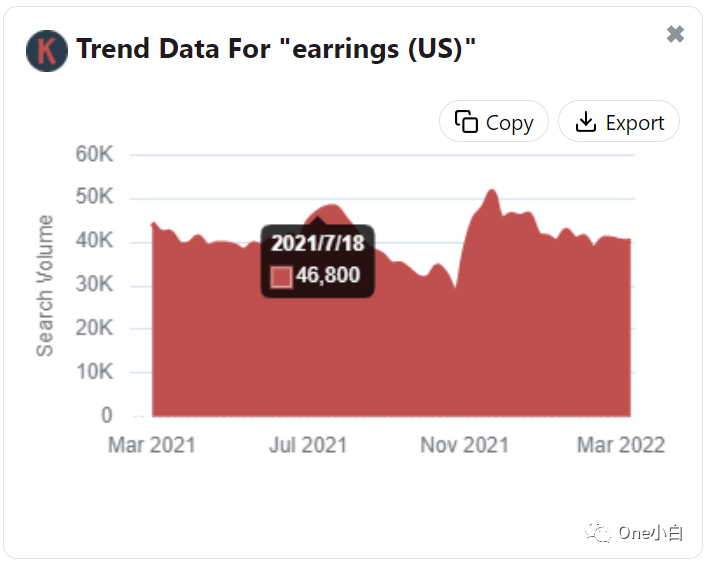Click the Copy icon with overlapping squares
Screen dimensions: 706x563
466,122
